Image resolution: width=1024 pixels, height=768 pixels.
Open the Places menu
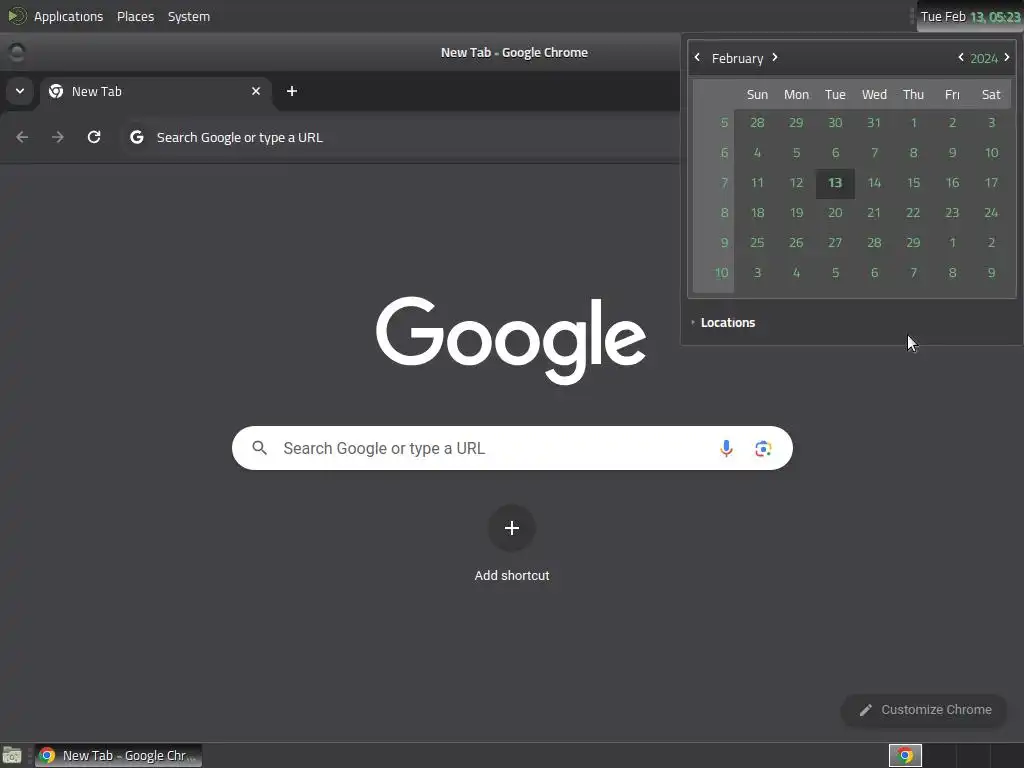[x=136, y=16]
